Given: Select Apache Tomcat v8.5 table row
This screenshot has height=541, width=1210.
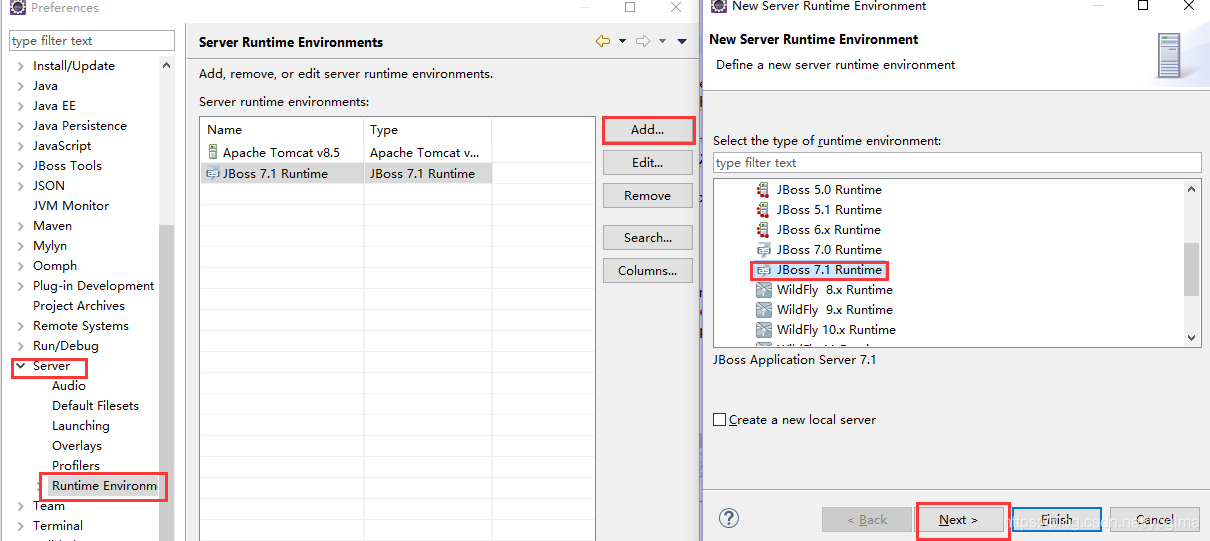Looking at the screenshot, I should [346, 152].
